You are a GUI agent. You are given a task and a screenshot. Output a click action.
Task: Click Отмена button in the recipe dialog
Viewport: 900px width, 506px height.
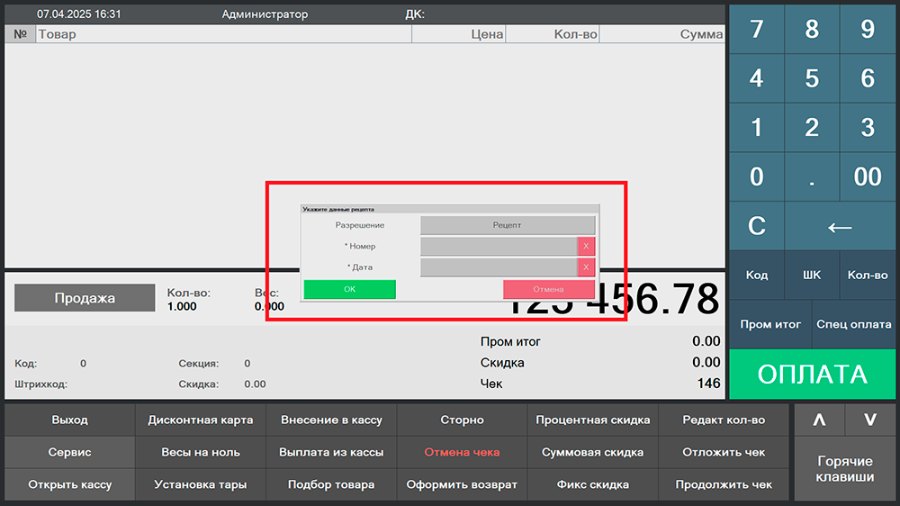click(x=548, y=289)
